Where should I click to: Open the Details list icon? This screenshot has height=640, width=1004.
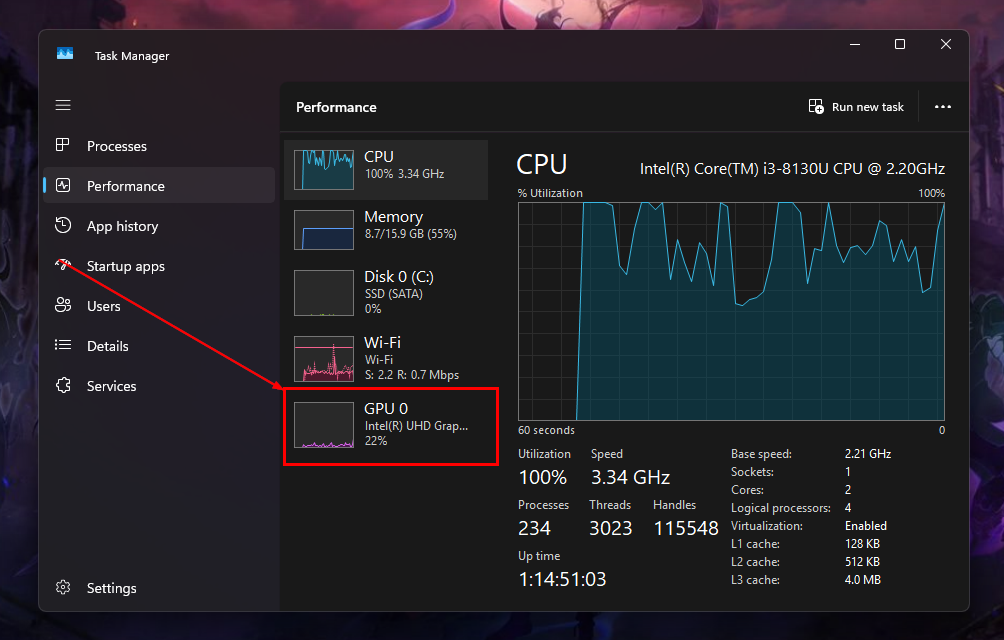point(63,346)
